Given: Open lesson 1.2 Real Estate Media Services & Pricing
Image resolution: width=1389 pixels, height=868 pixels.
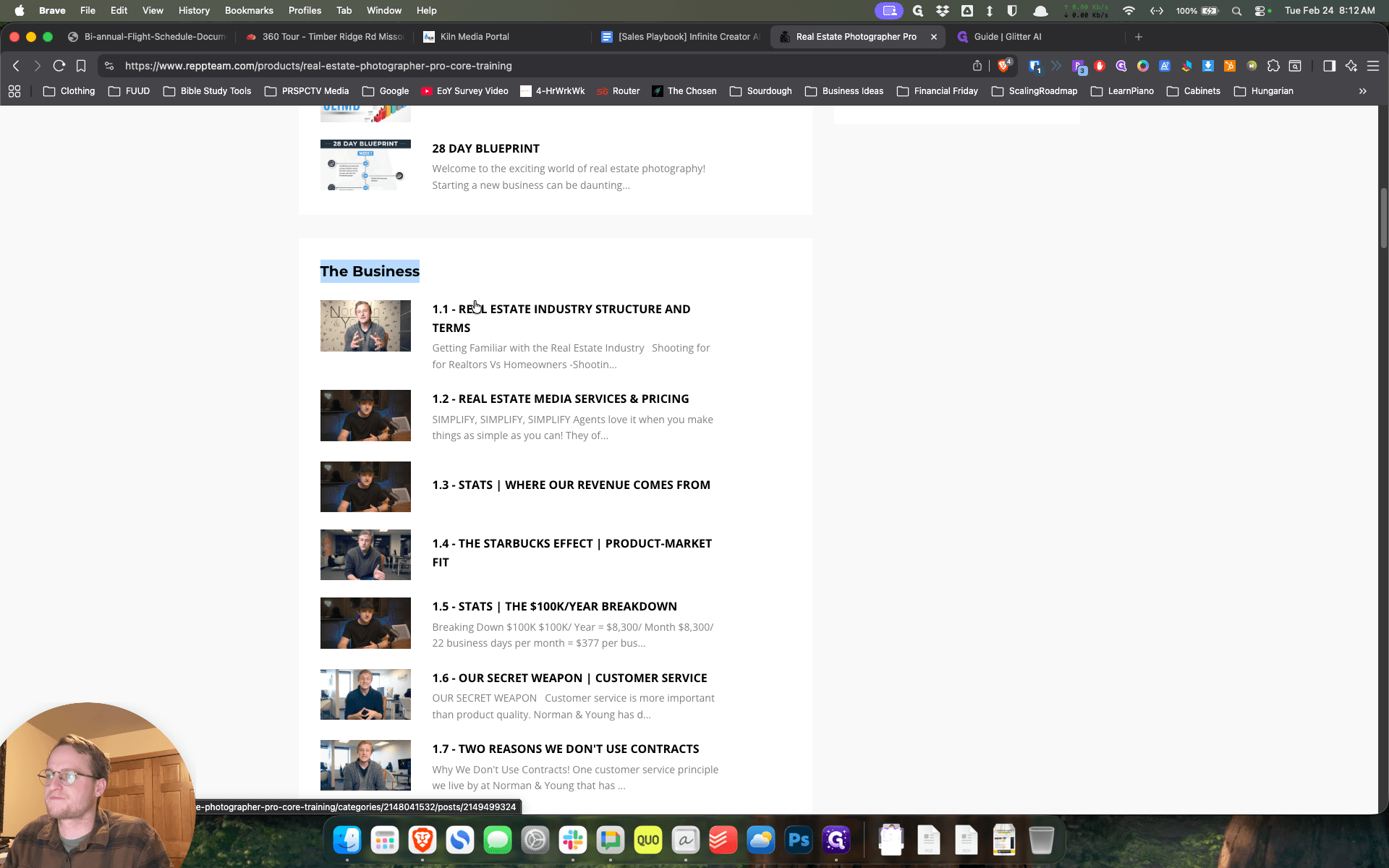Looking at the screenshot, I should [561, 399].
